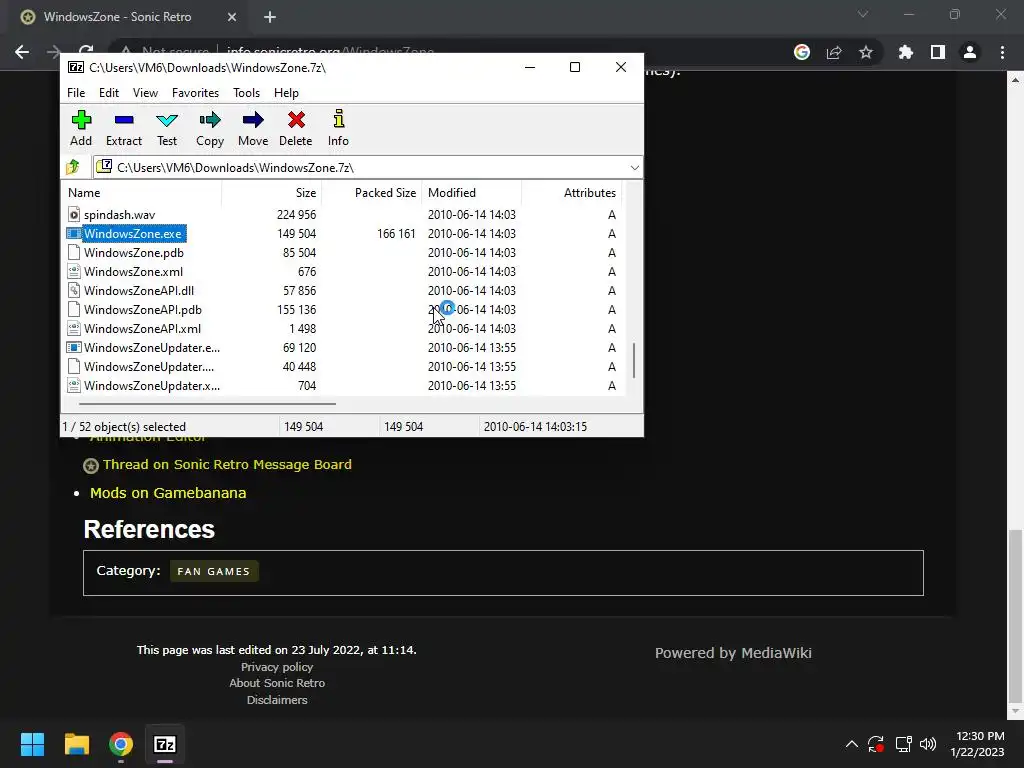Open a new Chrome tab
1024x768 pixels.
point(270,17)
